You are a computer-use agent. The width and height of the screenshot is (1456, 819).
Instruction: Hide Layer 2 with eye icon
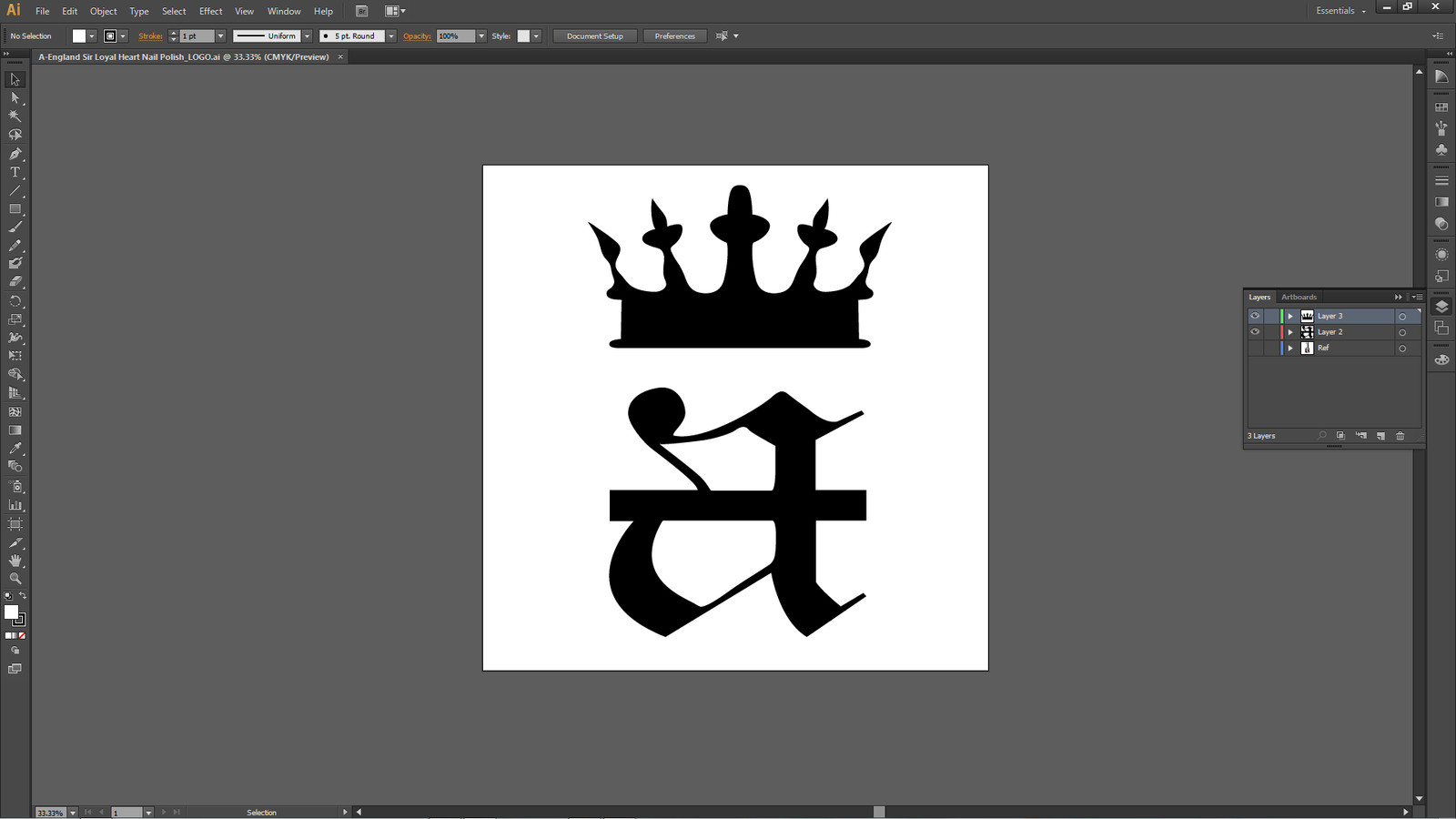[x=1255, y=332]
